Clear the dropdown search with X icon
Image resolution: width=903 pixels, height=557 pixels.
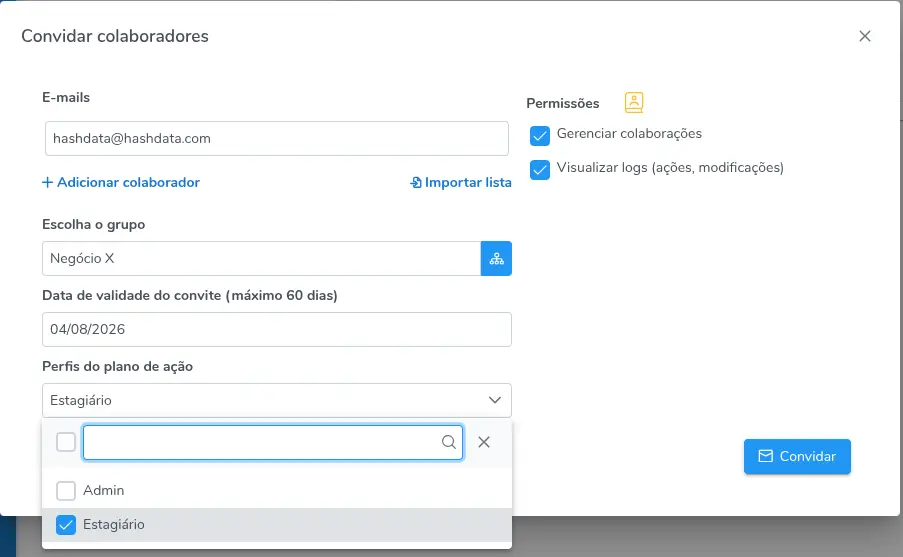pos(484,442)
